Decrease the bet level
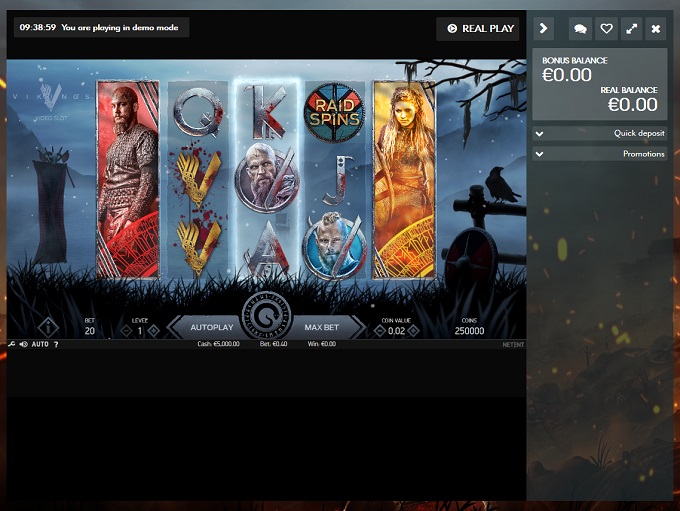Viewport: 680px width, 511px height. [x=126, y=331]
